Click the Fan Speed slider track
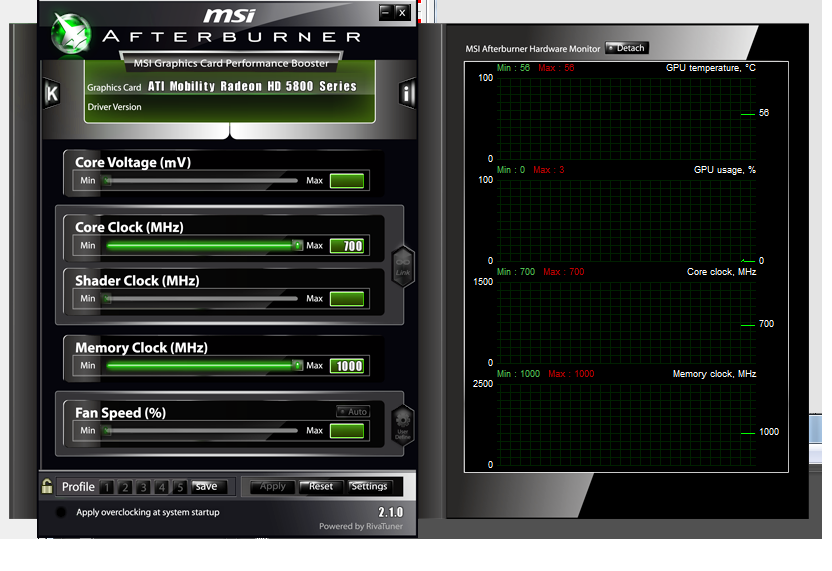This screenshot has height=571, width=832. (201, 430)
